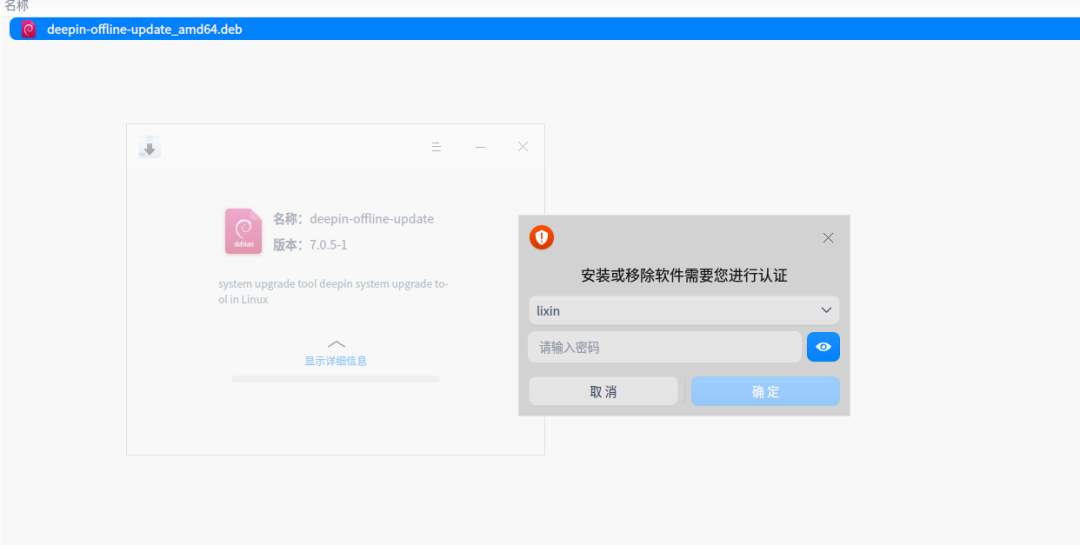
Task: Click the debian icon beside the file name
Action: [x=28, y=29]
